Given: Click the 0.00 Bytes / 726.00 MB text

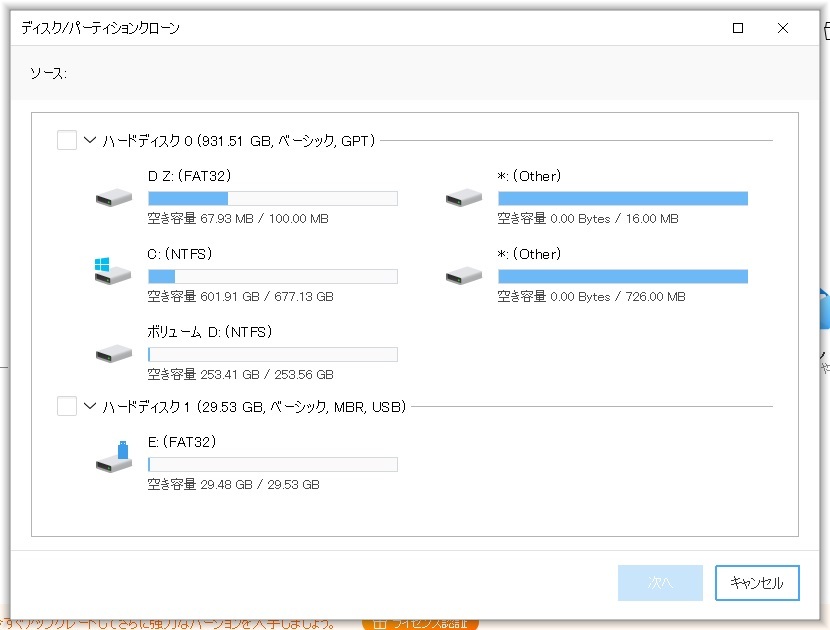Looking at the screenshot, I should click(x=618, y=296).
